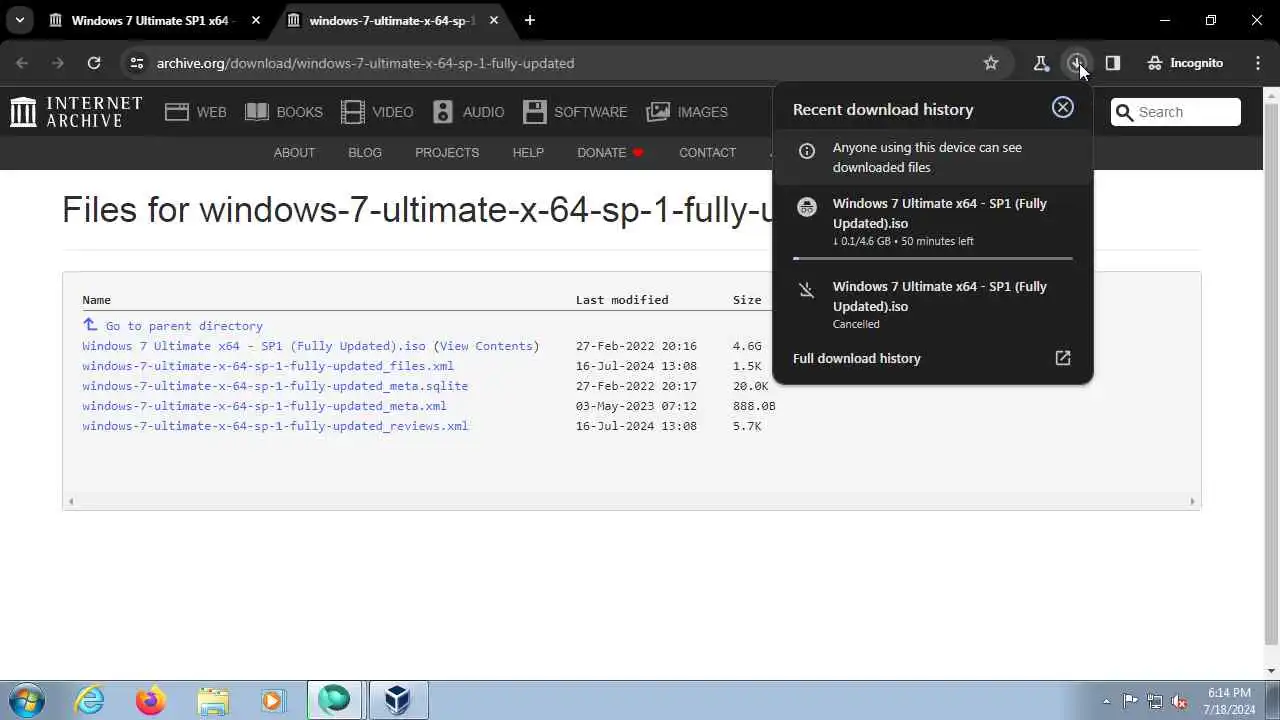Screen dimensions: 1280x720
Task: Open the fully-updated_reviews.xml link
Action: [x=275, y=426]
